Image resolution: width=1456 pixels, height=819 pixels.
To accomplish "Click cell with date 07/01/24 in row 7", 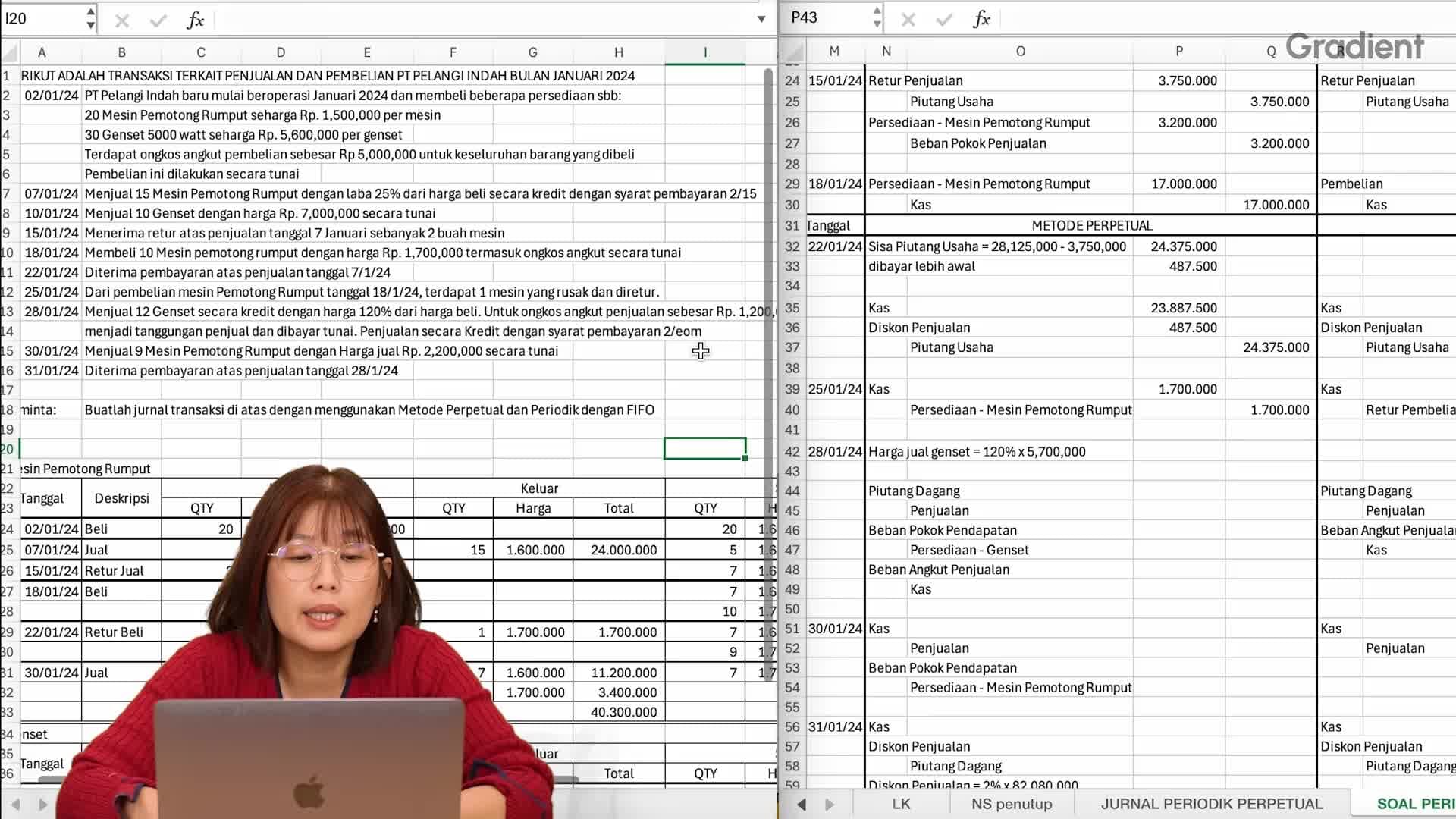I will click(52, 193).
